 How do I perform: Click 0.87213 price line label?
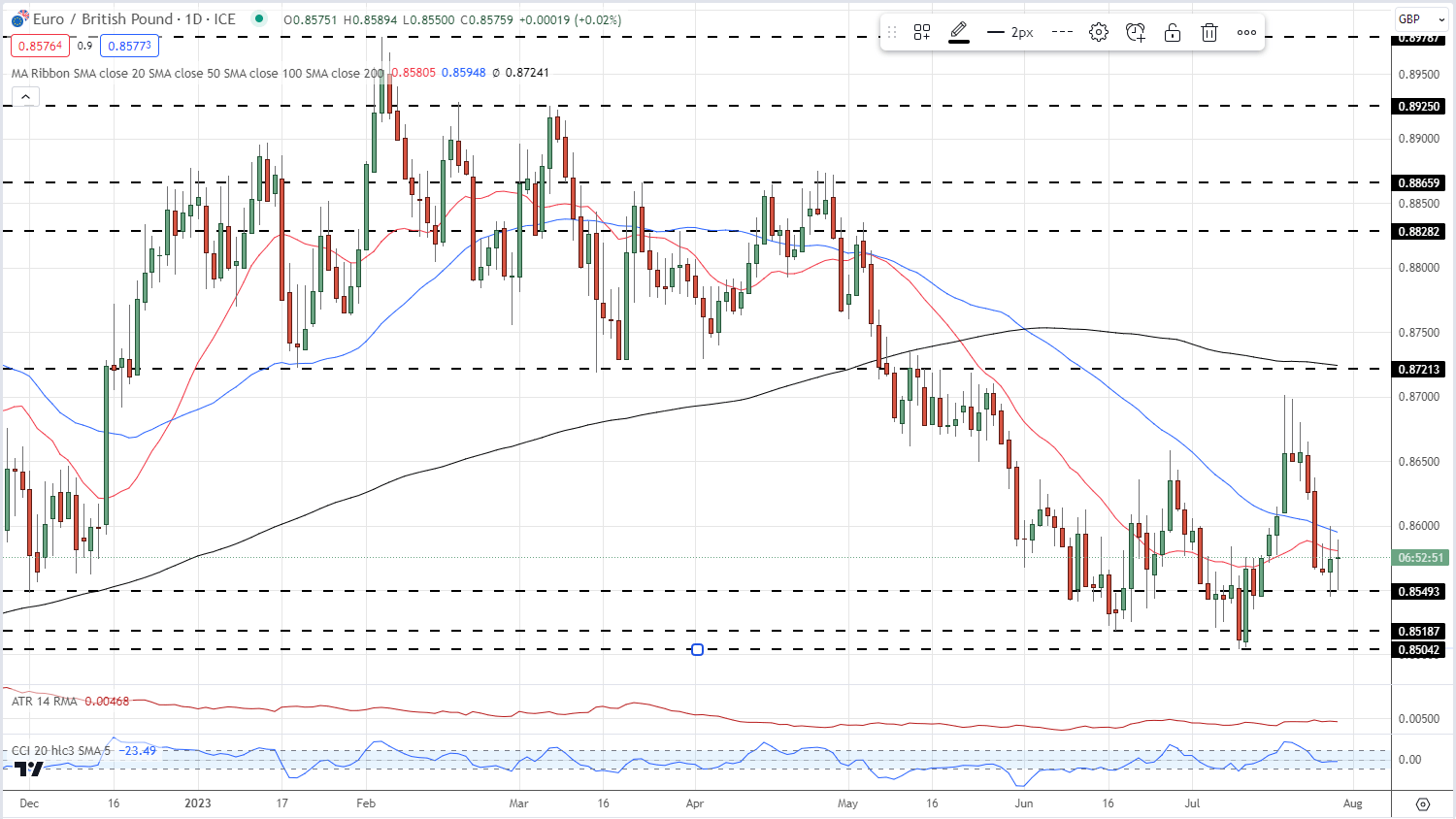[x=1419, y=369]
